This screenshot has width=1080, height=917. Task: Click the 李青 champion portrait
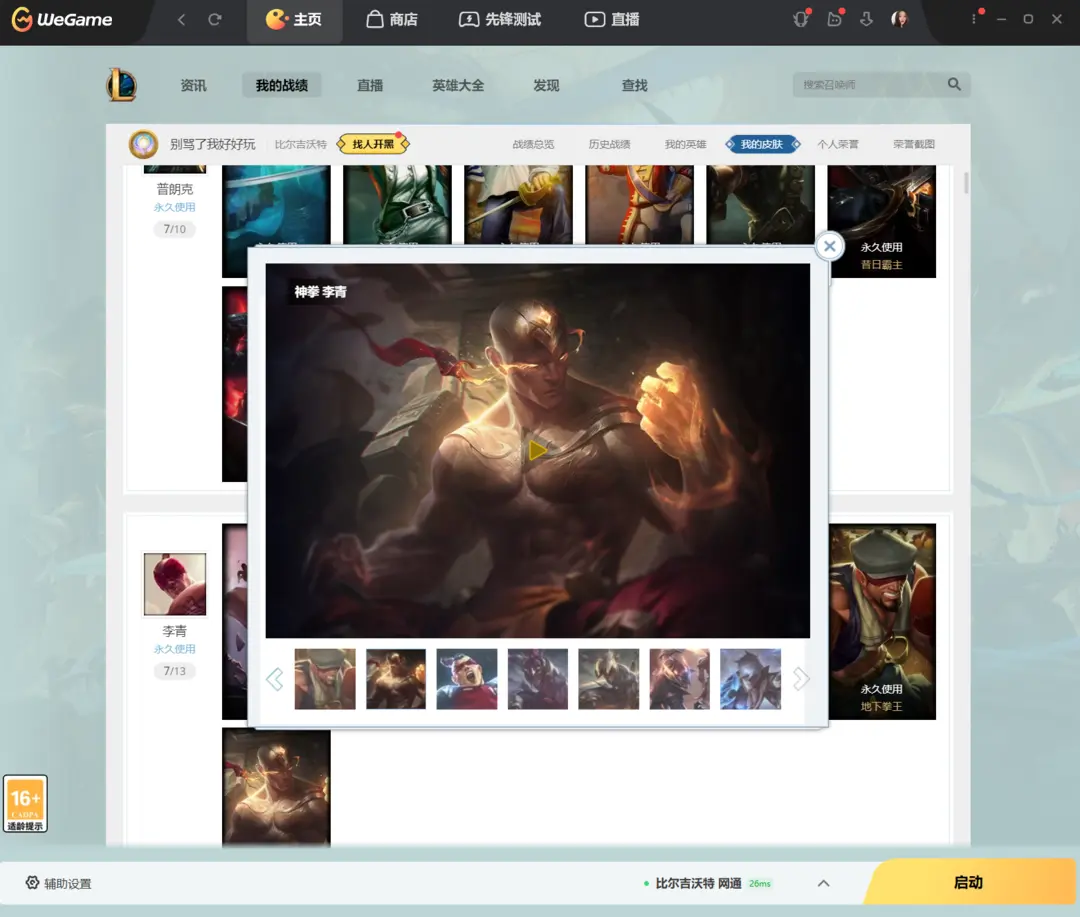pyautogui.click(x=175, y=584)
